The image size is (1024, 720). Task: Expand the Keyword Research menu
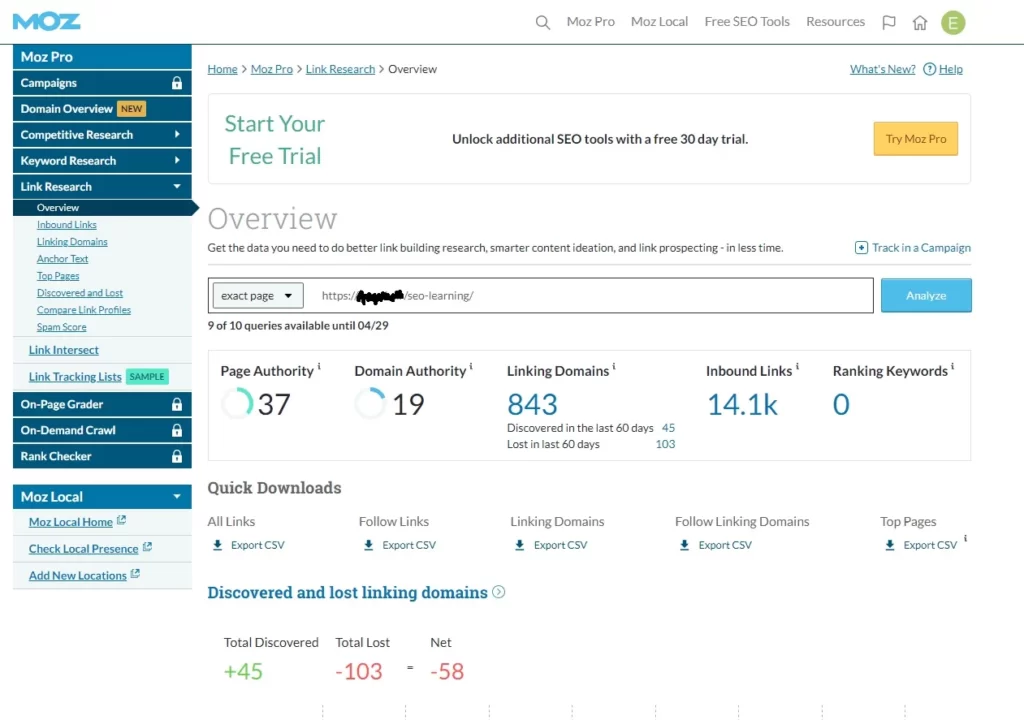coord(102,161)
